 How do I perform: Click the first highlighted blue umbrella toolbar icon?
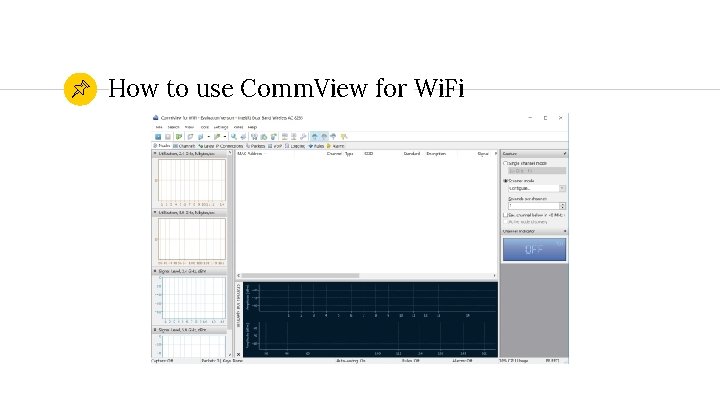pos(315,137)
